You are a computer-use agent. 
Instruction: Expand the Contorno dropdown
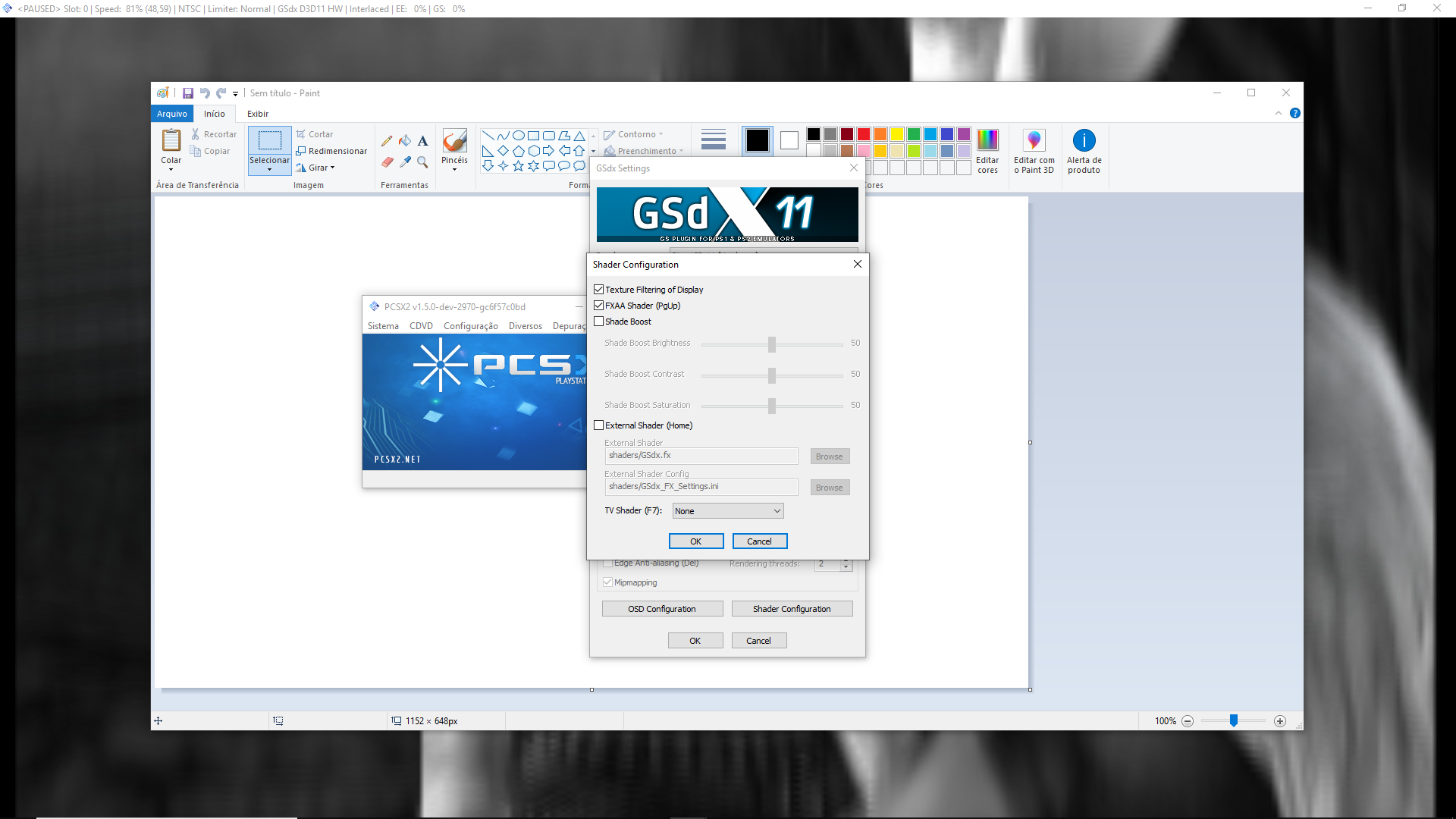click(661, 133)
